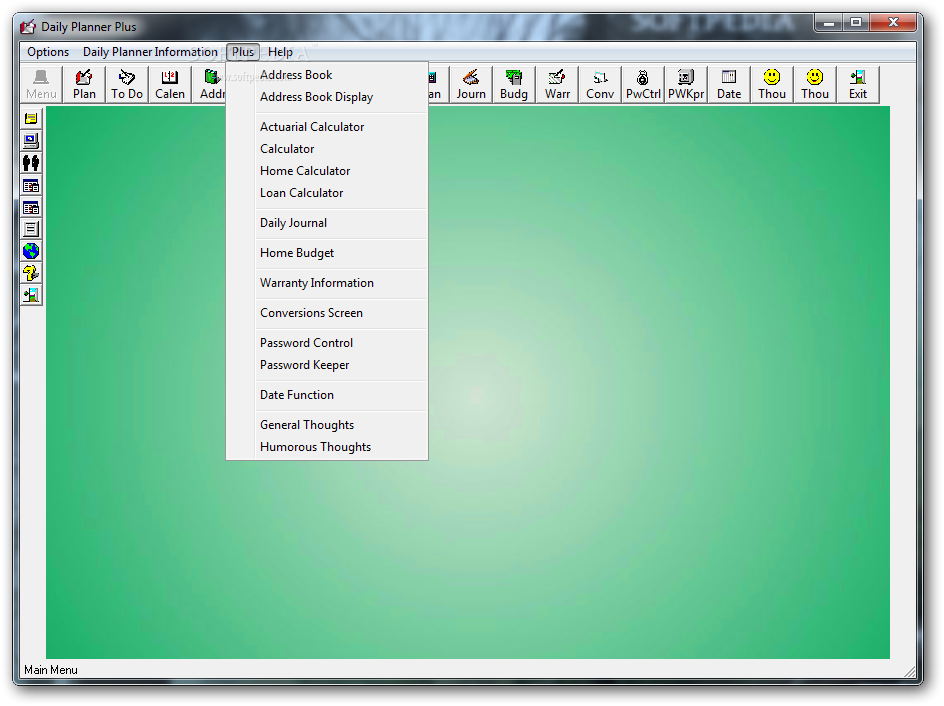Click the Exit toolbar button
This screenshot has height=706, width=944.
click(x=858, y=84)
